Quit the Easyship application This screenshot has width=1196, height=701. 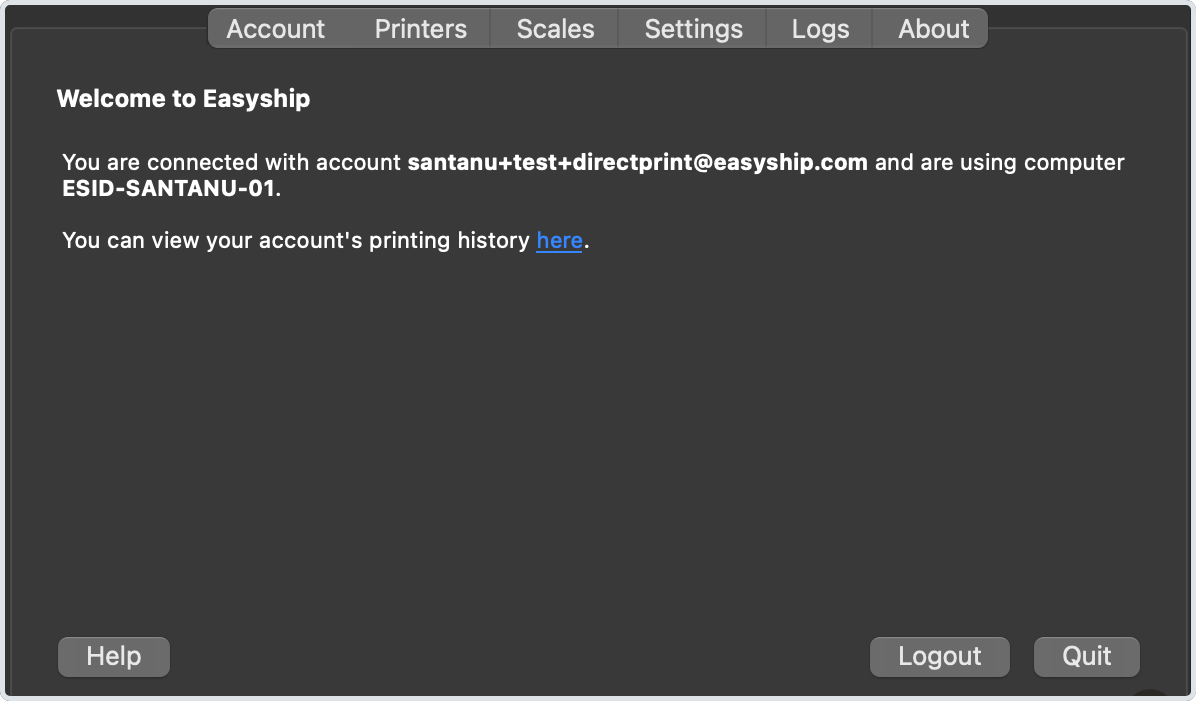click(x=1086, y=657)
